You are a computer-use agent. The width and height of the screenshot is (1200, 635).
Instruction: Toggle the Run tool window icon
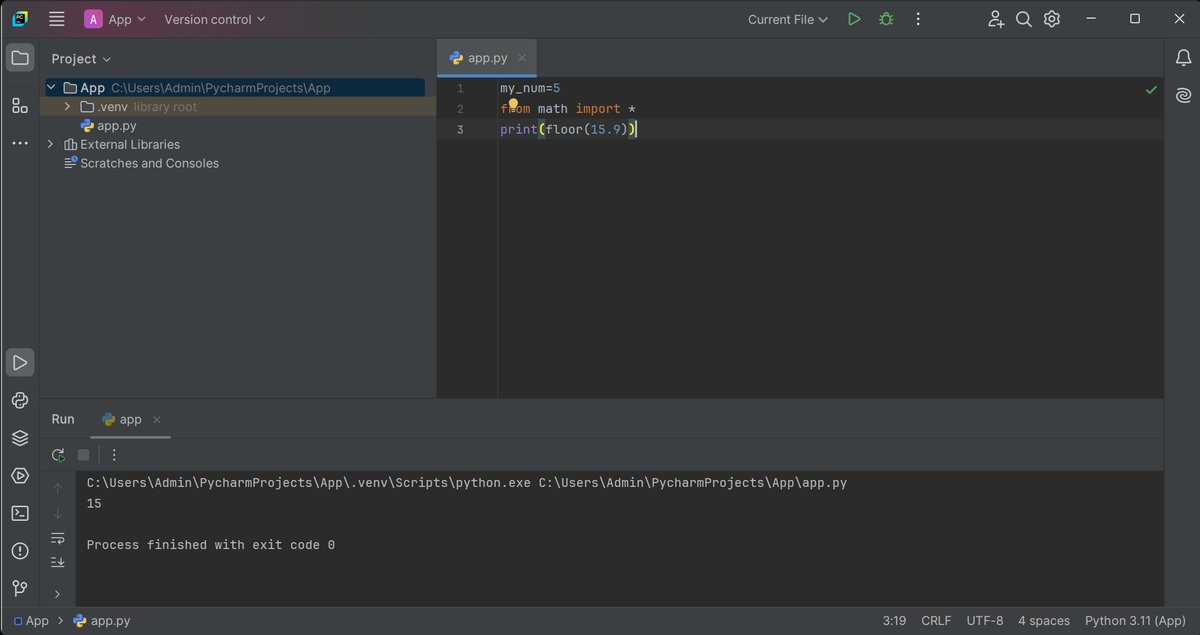click(x=20, y=362)
